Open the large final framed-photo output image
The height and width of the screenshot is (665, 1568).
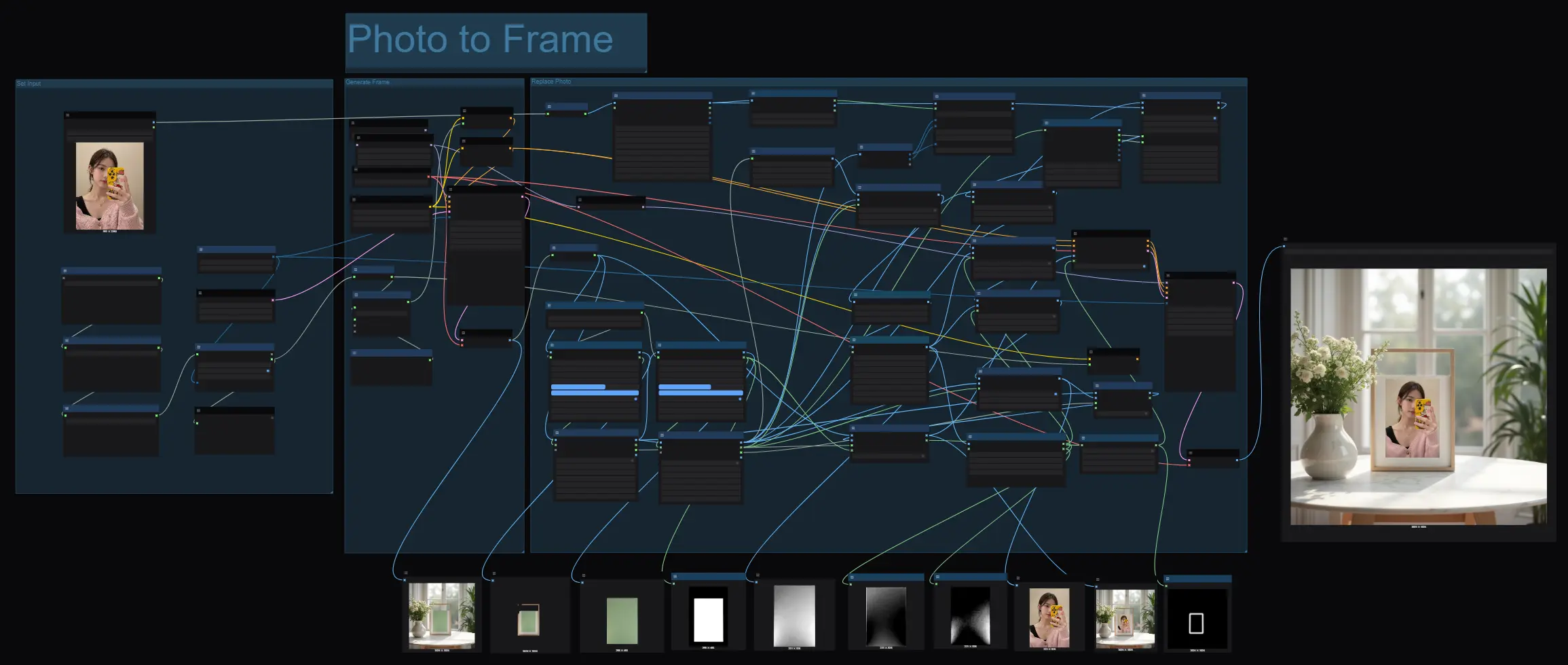click(x=1418, y=396)
